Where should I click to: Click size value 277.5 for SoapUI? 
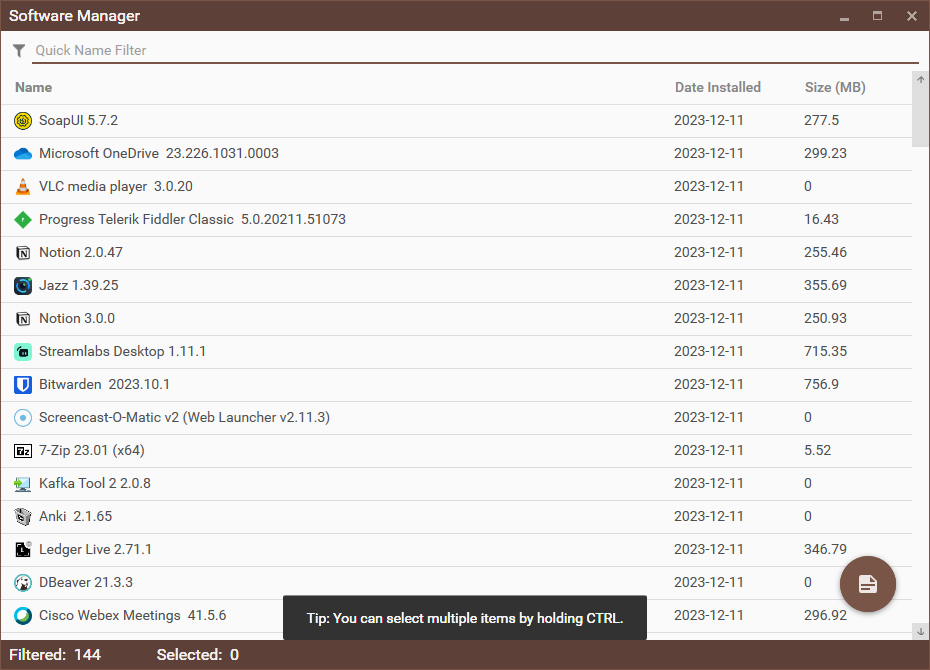pos(821,120)
